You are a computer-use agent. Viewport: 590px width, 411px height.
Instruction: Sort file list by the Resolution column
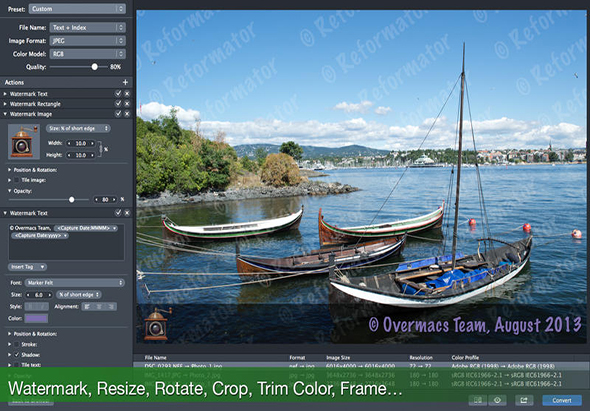point(421,358)
